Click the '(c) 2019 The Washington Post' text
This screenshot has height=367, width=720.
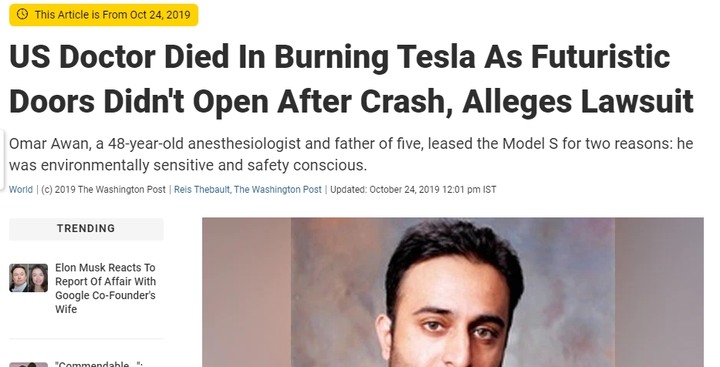(x=103, y=190)
